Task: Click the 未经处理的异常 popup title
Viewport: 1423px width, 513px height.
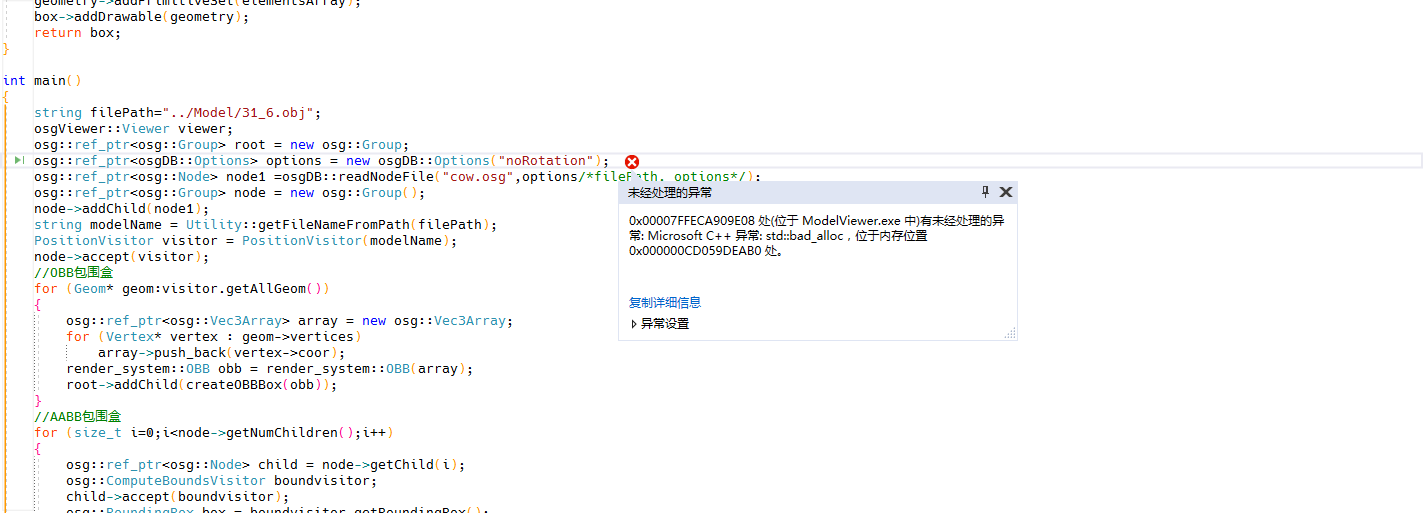Action: (x=670, y=192)
